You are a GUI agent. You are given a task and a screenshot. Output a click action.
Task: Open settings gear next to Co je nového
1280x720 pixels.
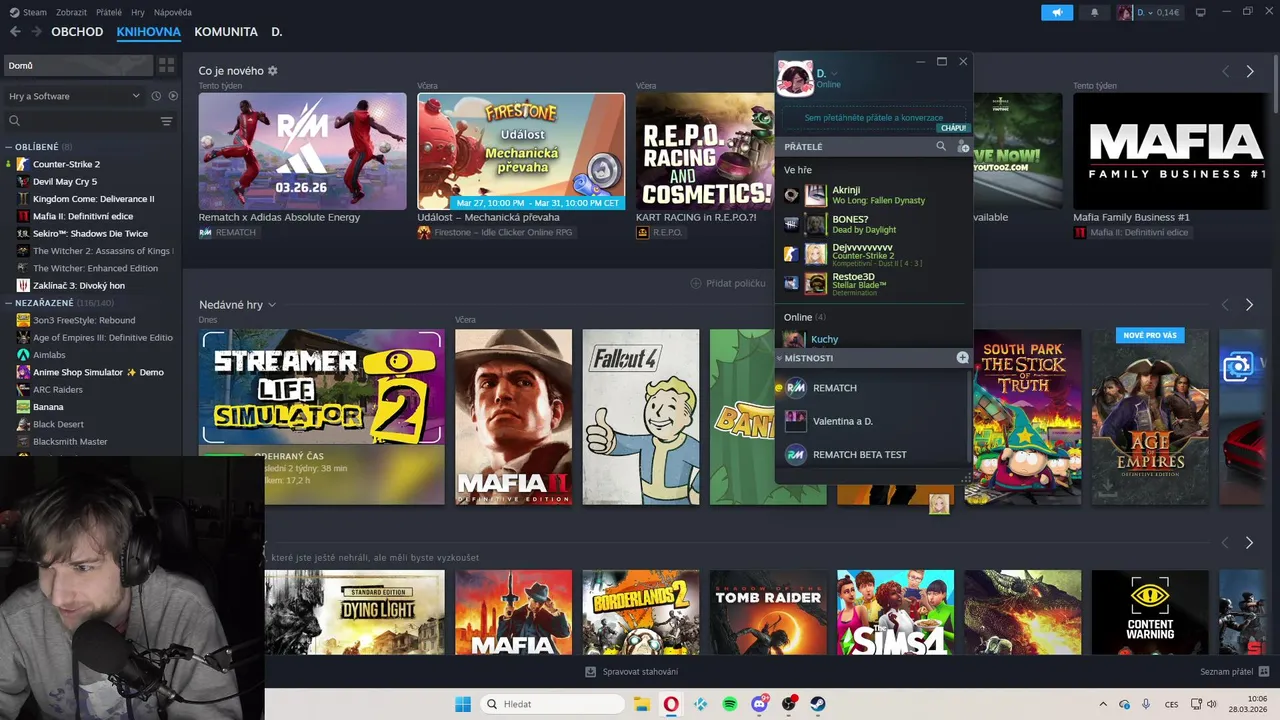pos(273,71)
